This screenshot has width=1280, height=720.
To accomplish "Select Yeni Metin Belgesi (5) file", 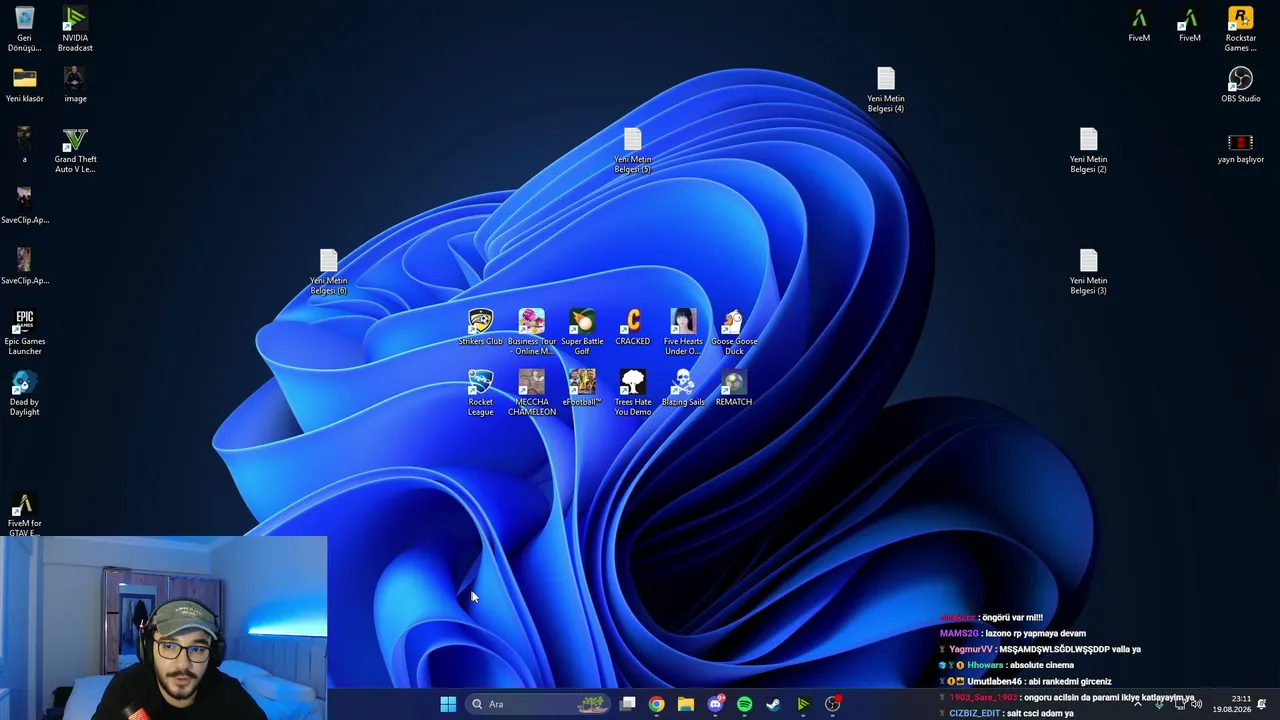I will (632, 151).
